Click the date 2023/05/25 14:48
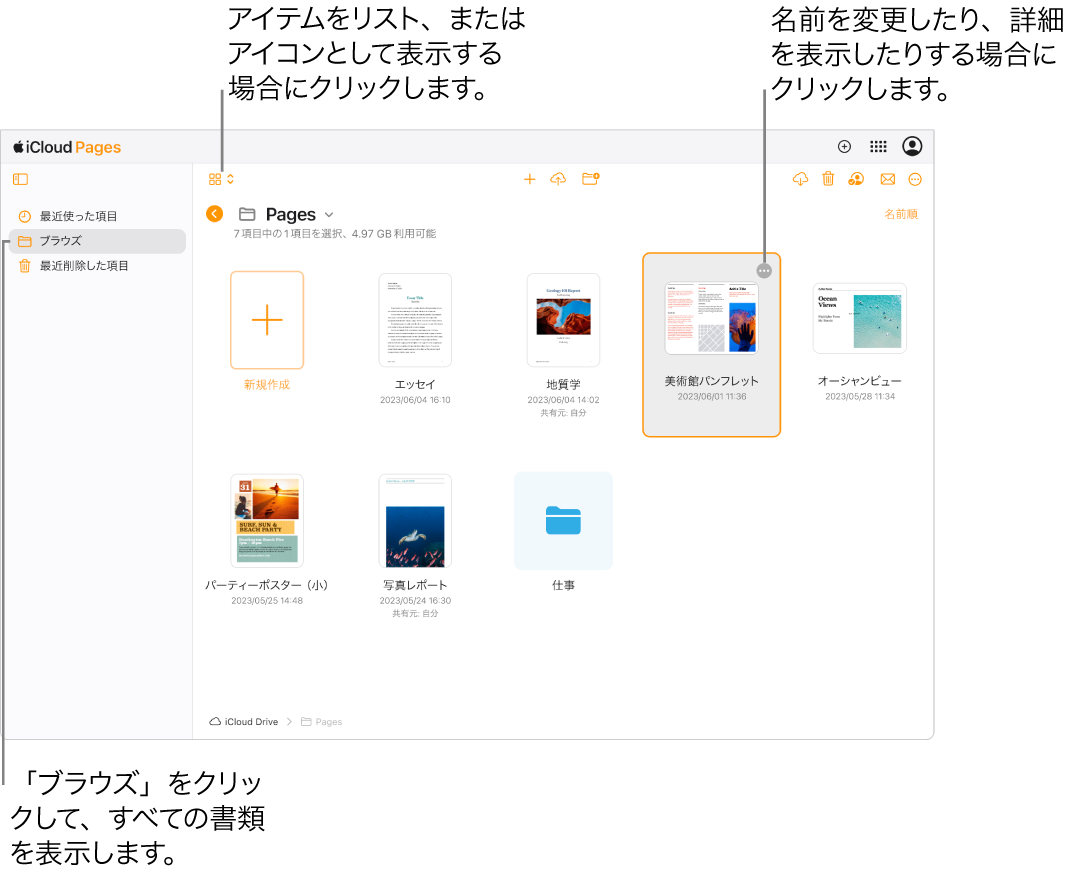The width and height of the screenshot is (1079, 873). tap(267, 601)
